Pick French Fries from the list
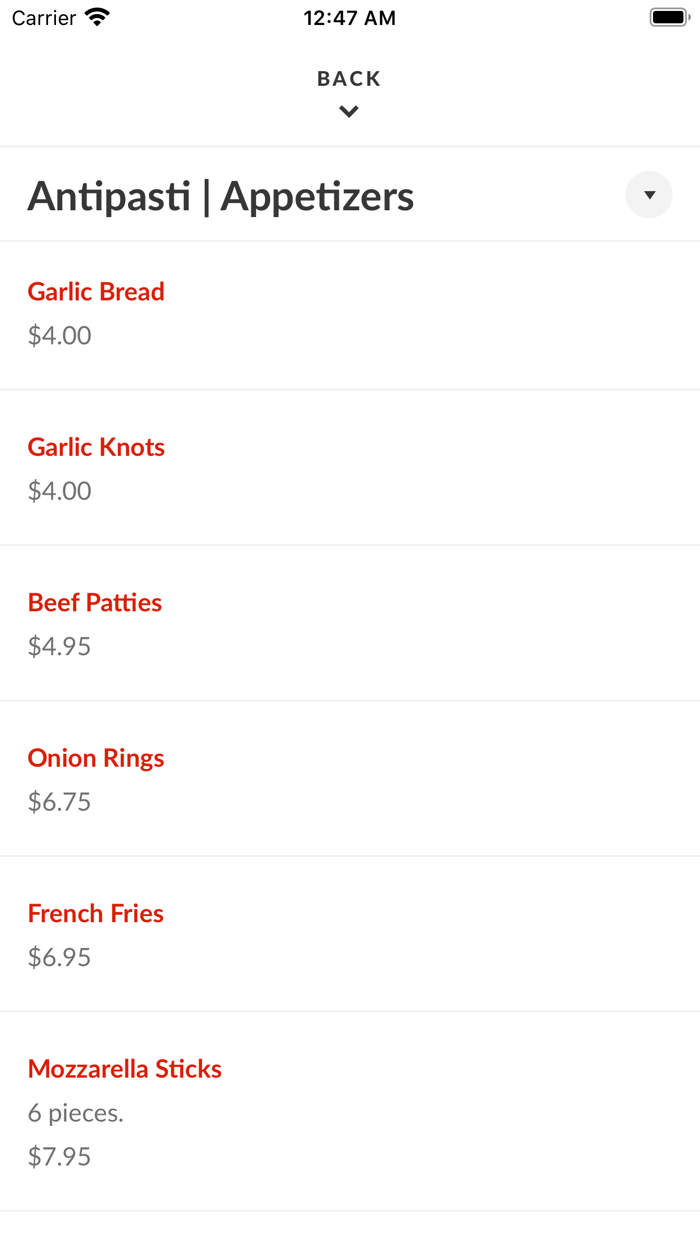 point(96,914)
